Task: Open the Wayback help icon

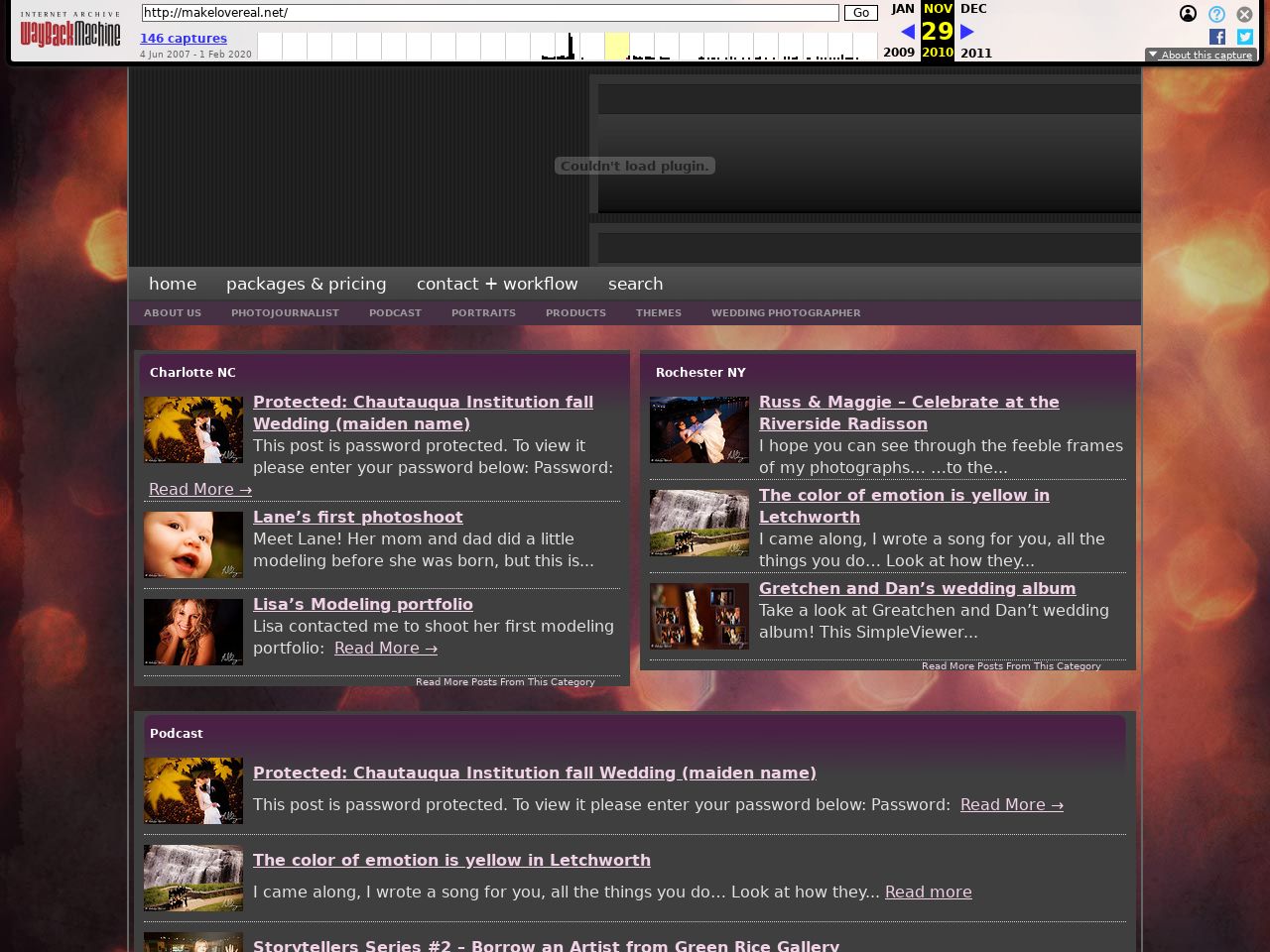Action: (1216, 14)
